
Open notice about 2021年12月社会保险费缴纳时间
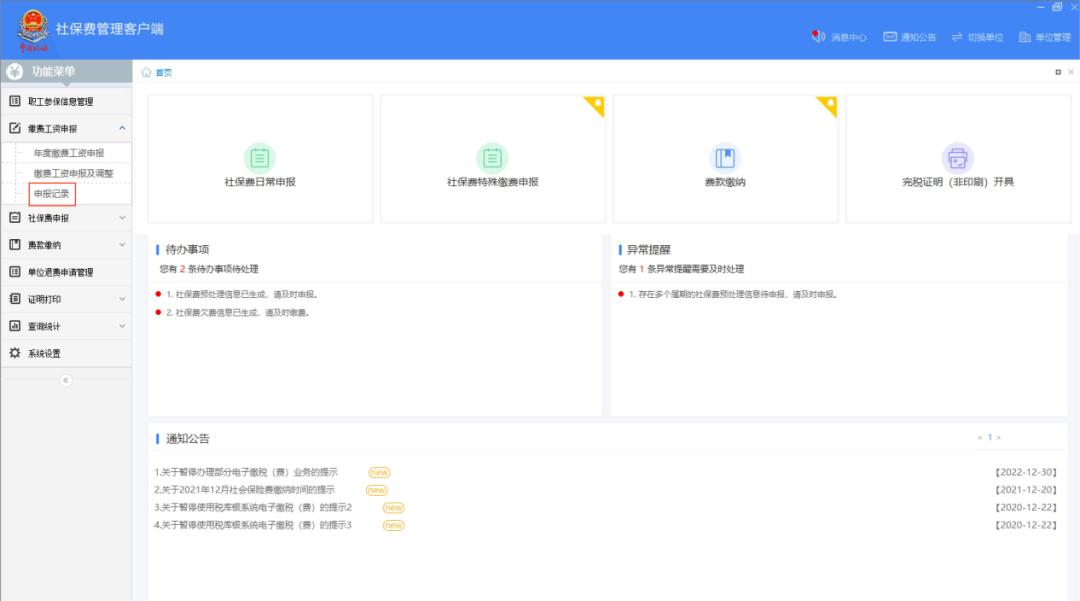click(245, 490)
